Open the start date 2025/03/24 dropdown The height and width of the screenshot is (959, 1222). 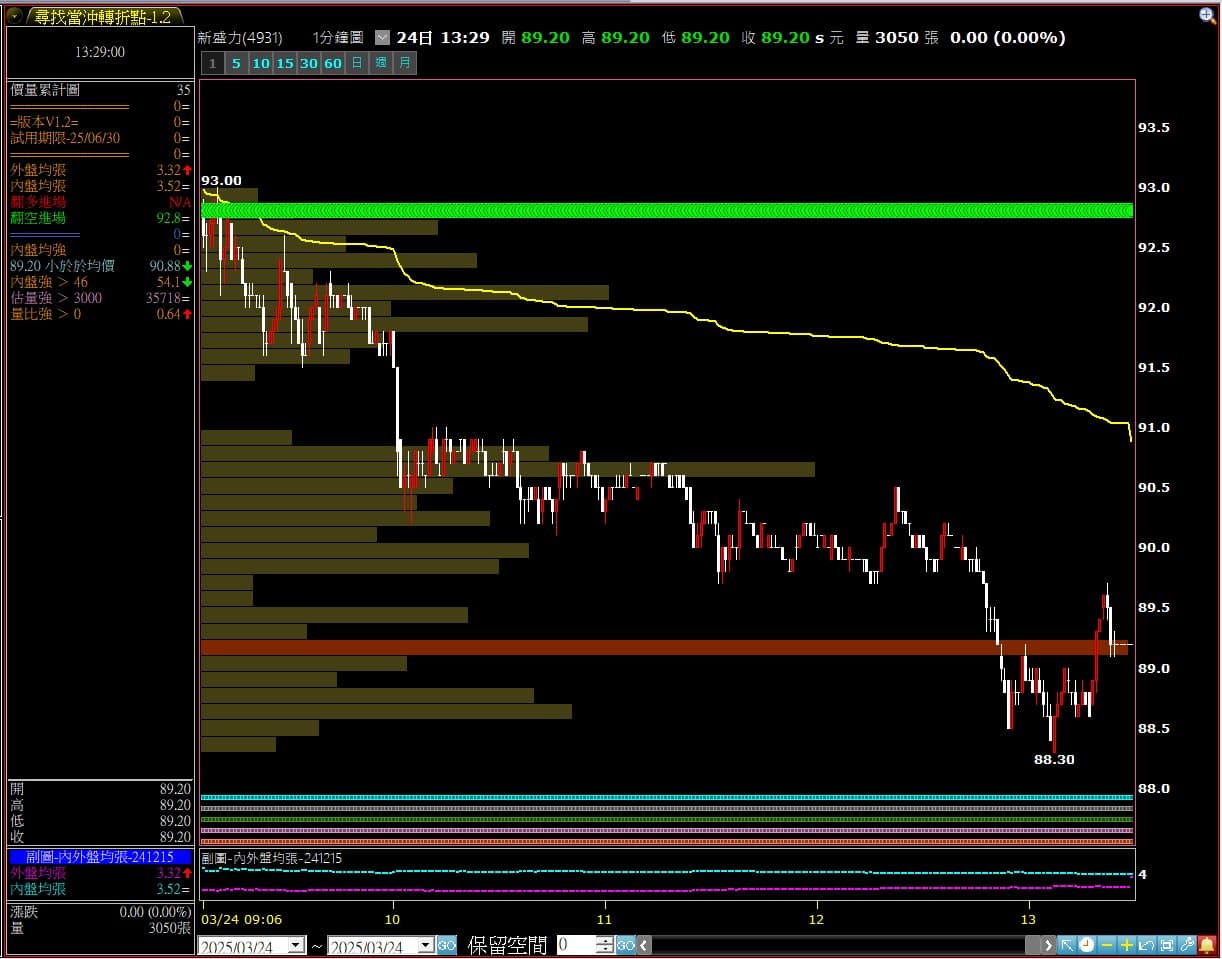(296, 945)
